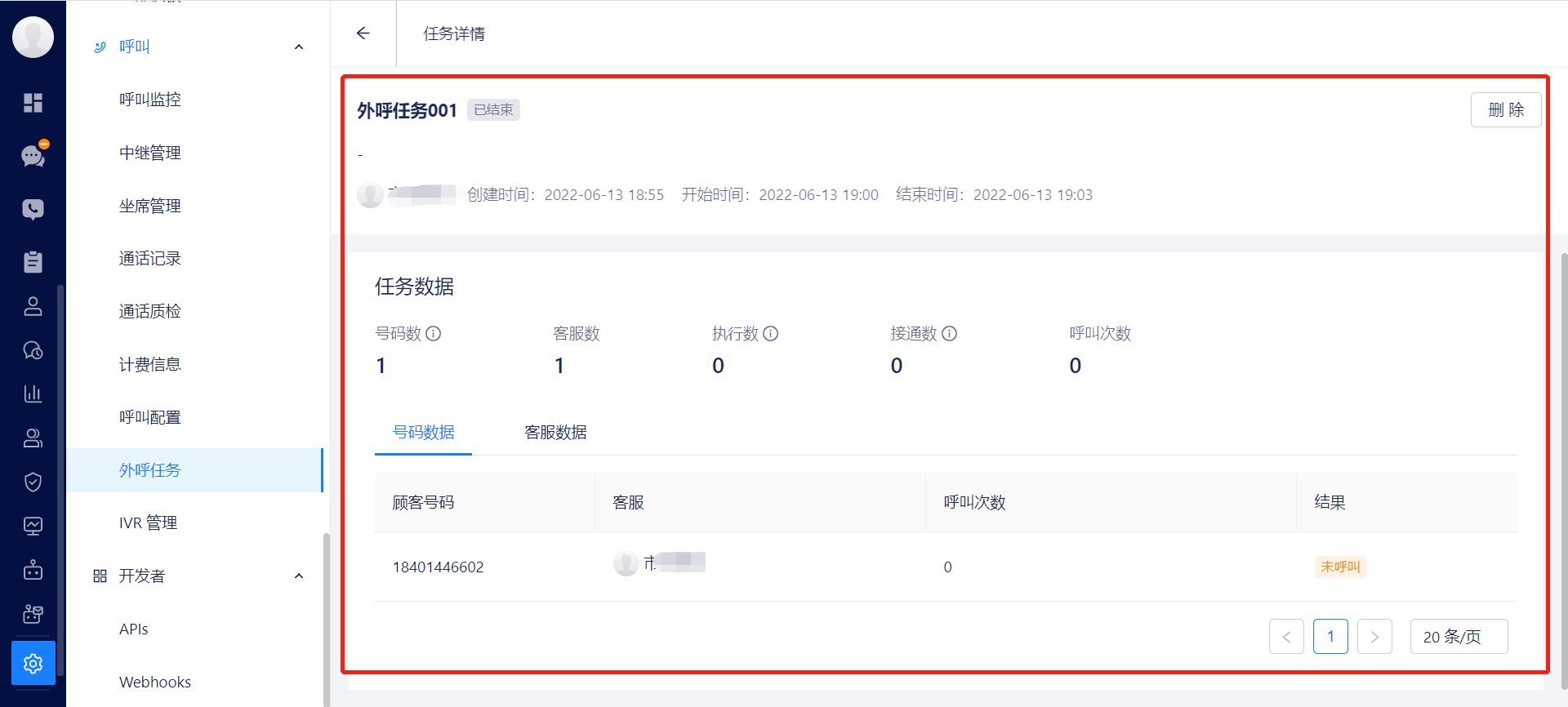The width and height of the screenshot is (1568, 707).
Task: Select page 1 in pagination
Action: 1330,637
